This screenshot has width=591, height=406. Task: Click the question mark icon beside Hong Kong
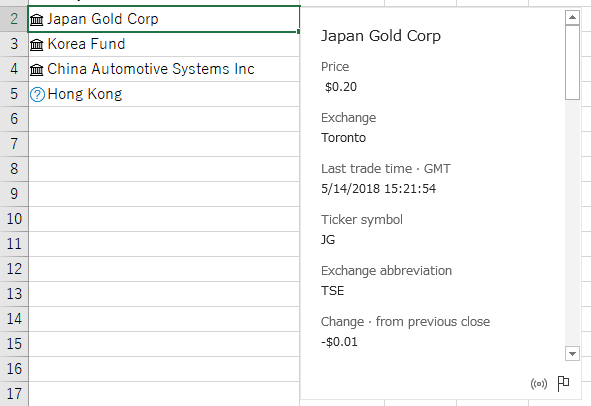pyautogui.click(x=37, y=95)
